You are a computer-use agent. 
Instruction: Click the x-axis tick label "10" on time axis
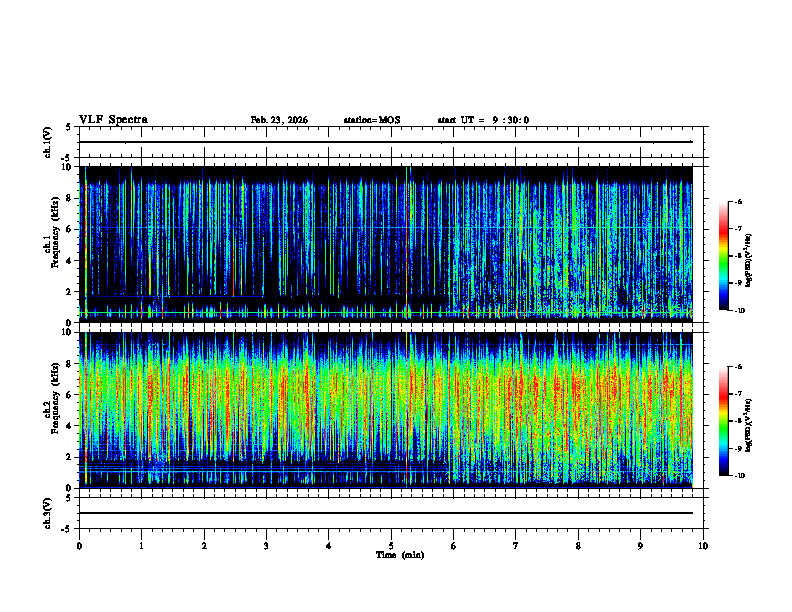(x=703, y=546)
